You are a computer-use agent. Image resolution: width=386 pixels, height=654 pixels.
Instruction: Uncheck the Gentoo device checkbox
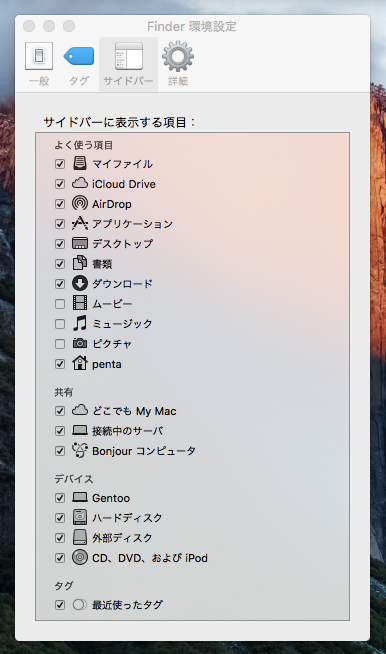[x=60, y=498]
